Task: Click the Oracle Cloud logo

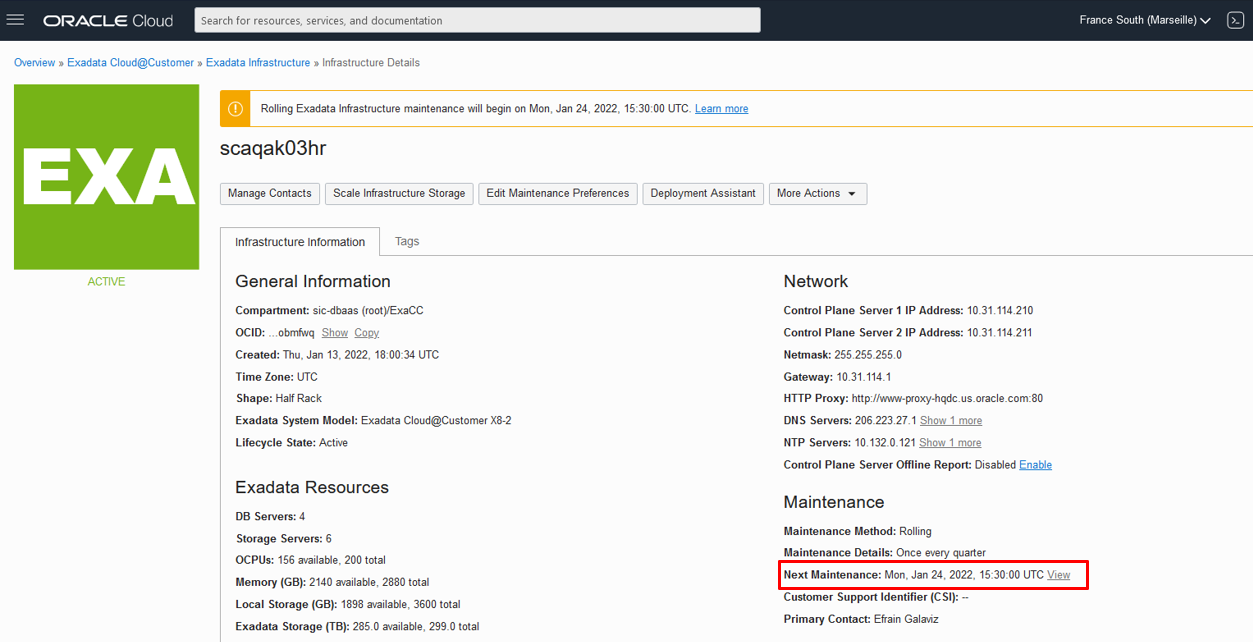Action: click(108, 20)
